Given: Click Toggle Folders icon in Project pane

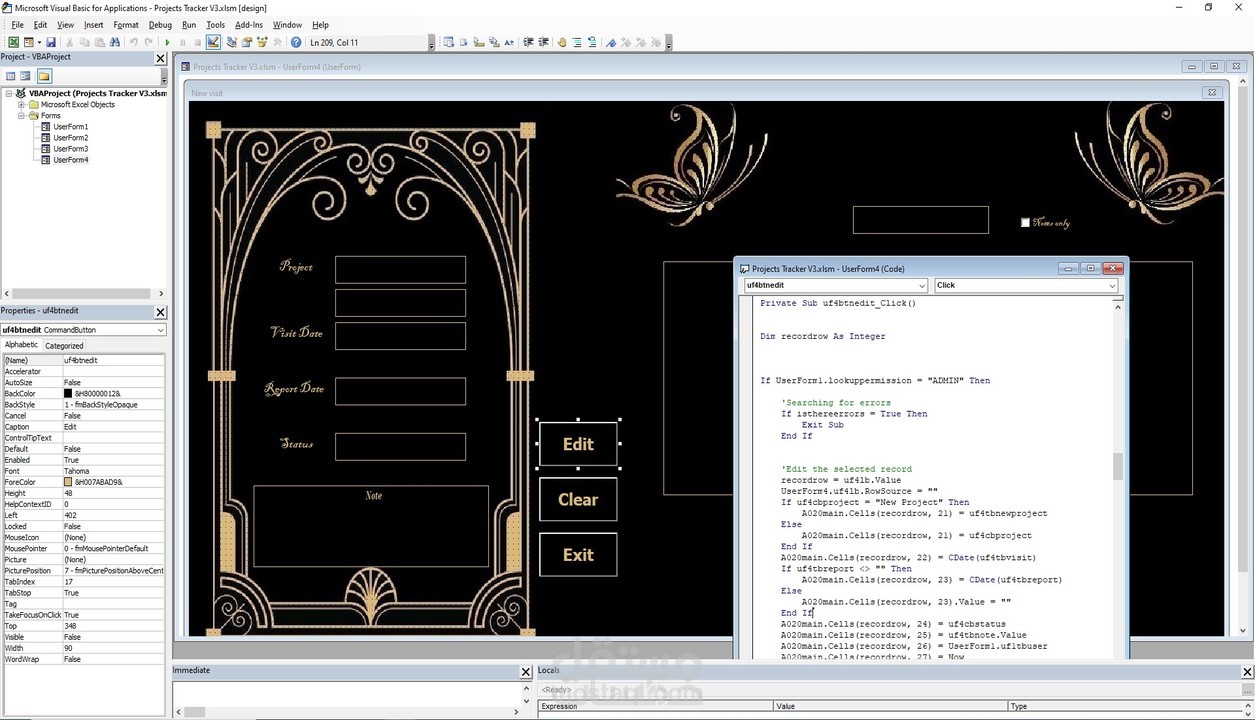Looking at the screenshot, I should [43, 76].
